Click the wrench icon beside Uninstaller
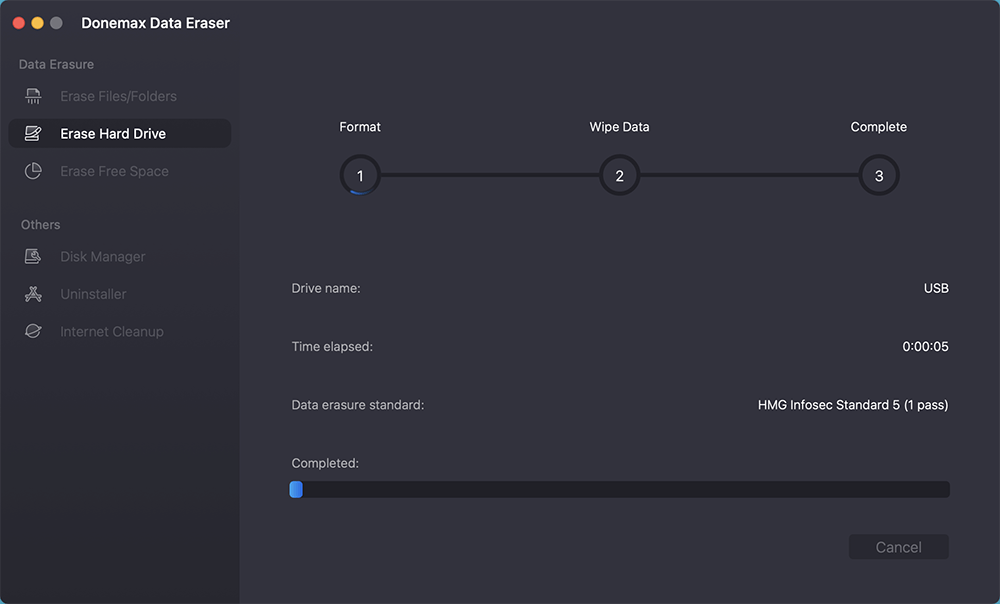The width and height of the screenshot is (1000, 604). 33,294
